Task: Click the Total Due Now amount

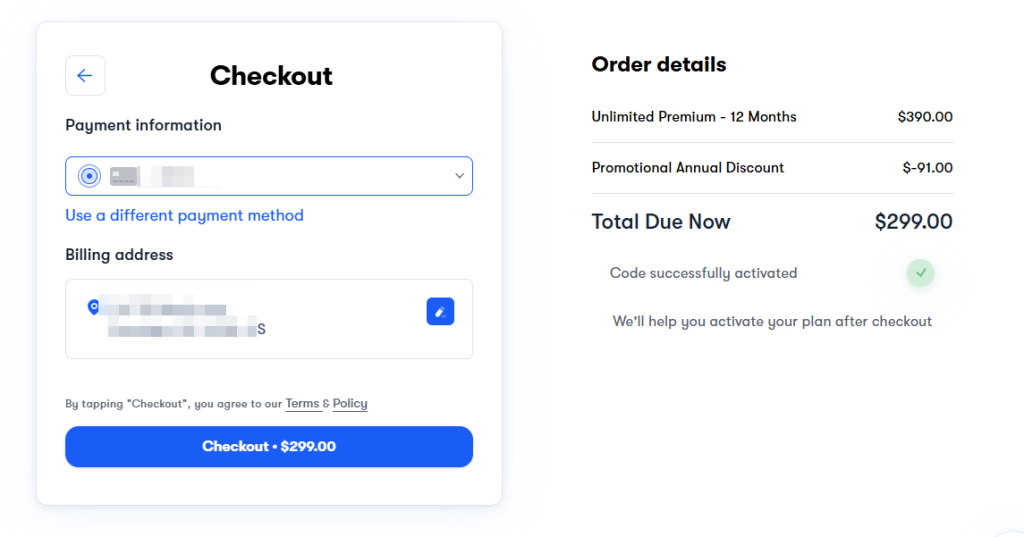Action: 914,221
